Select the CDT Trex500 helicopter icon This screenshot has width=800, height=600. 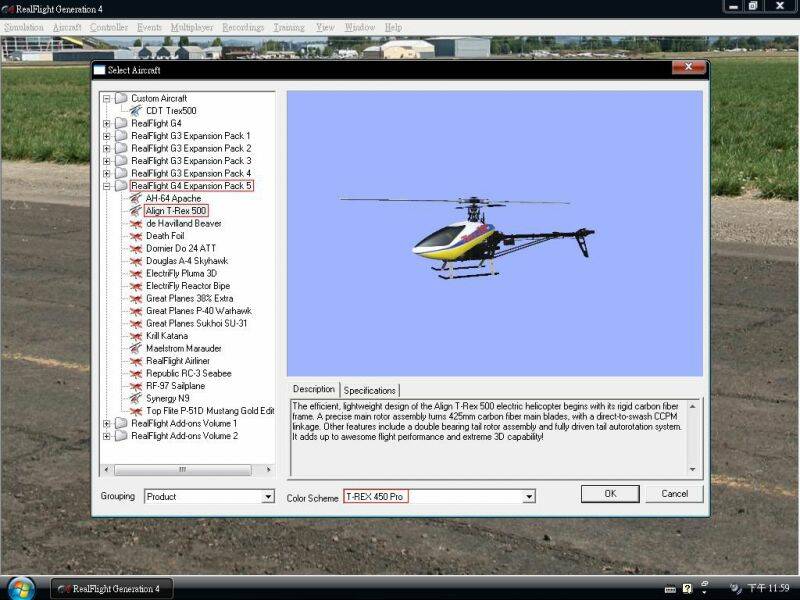coord(136,111)
